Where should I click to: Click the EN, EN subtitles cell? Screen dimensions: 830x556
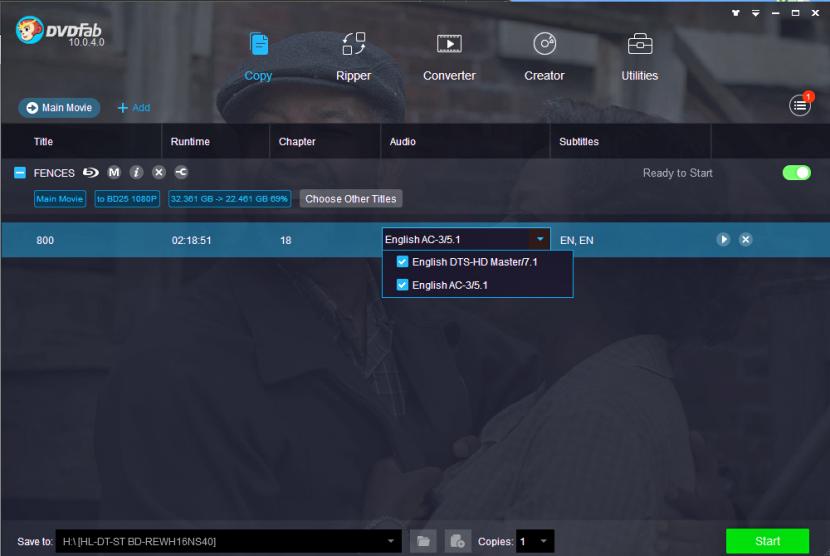[x=576, y=240]
